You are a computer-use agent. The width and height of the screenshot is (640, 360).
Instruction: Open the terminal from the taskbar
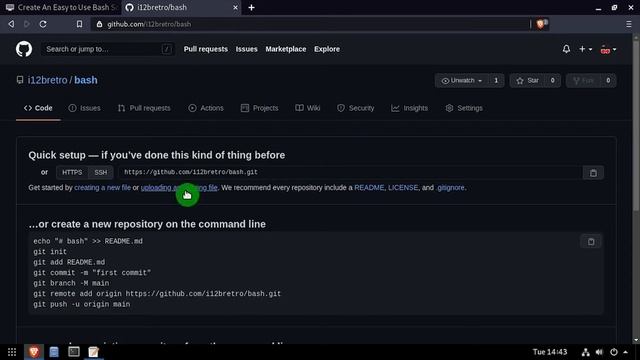74,352
